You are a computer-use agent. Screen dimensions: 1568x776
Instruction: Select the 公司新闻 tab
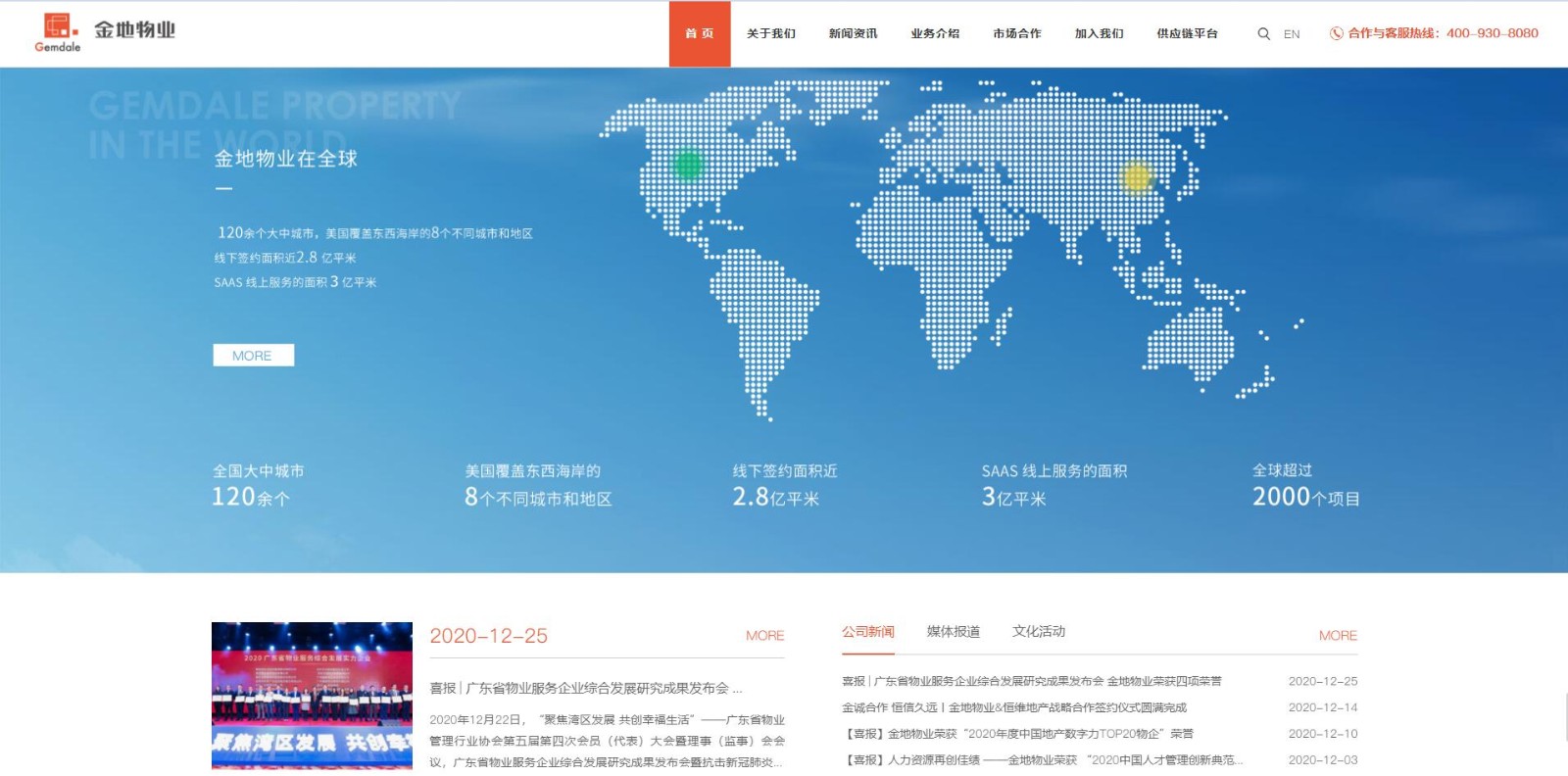pos(867,632)
